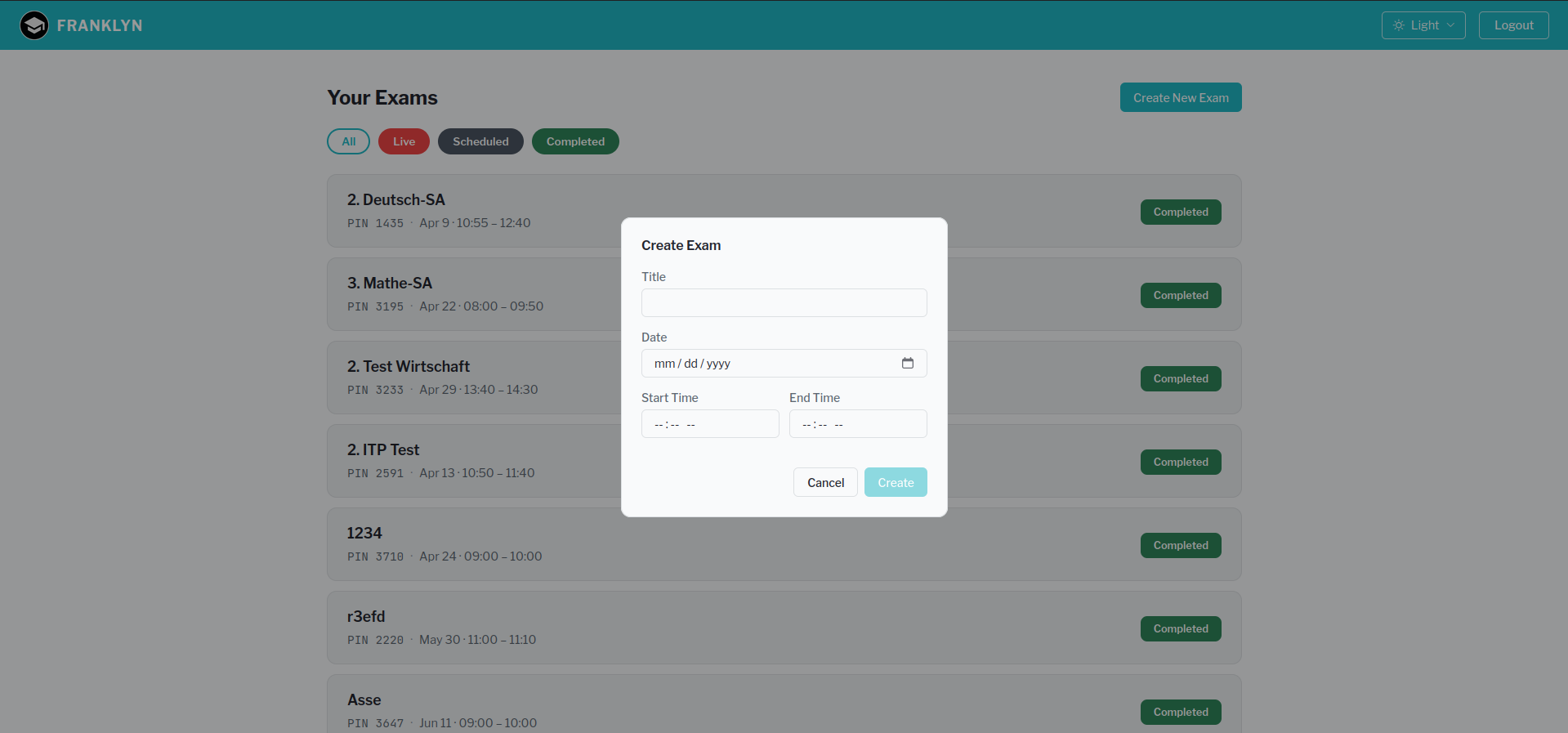This screenshot has height=733, width=1568.
Task: Open the date picker calendar icon
Action: (908, 363)
